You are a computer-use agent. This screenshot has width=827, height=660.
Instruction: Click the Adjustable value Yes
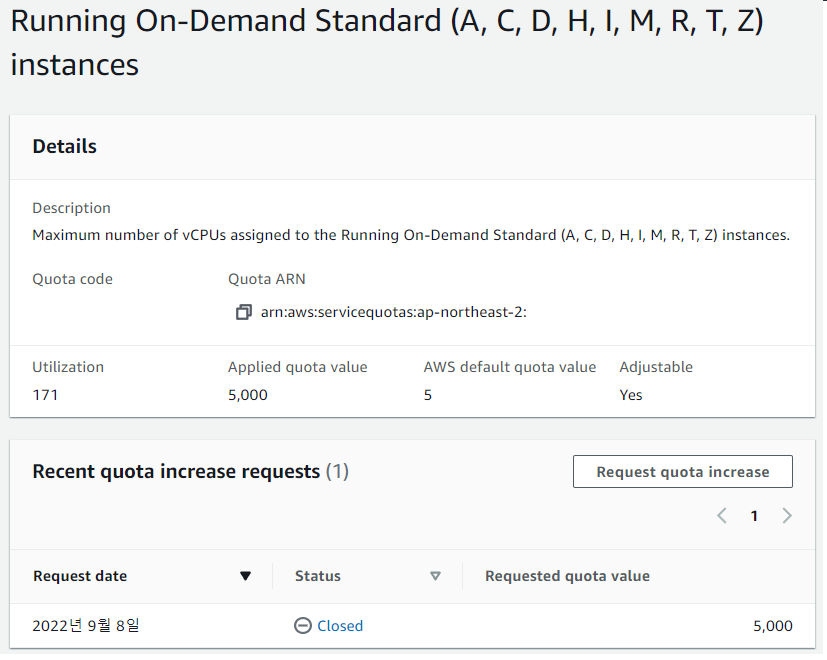(x=631, y=395)
